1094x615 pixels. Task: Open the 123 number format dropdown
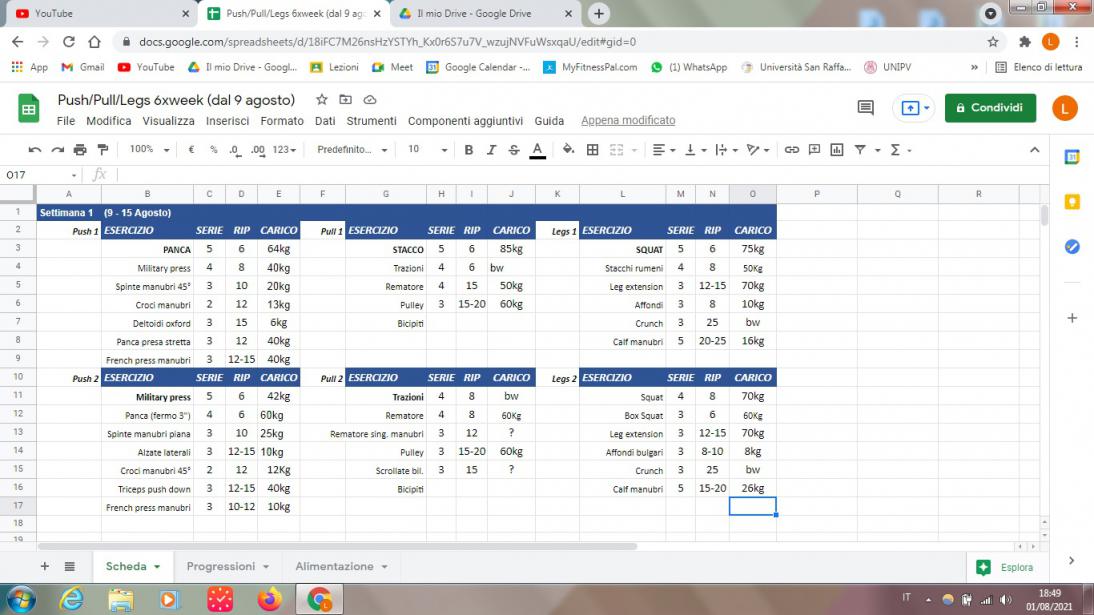tap(284, 149)
